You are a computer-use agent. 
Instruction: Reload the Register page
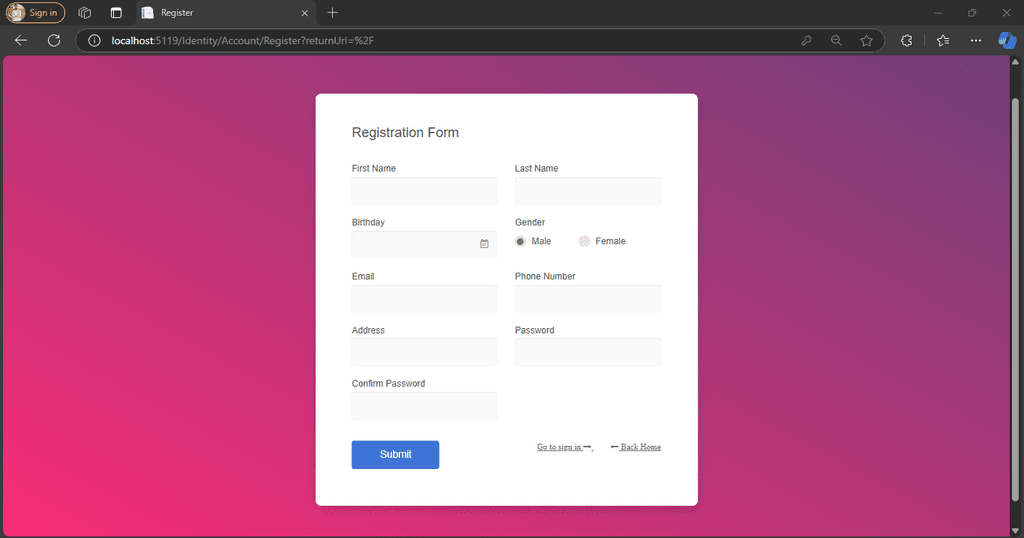[x=54, y=40]
